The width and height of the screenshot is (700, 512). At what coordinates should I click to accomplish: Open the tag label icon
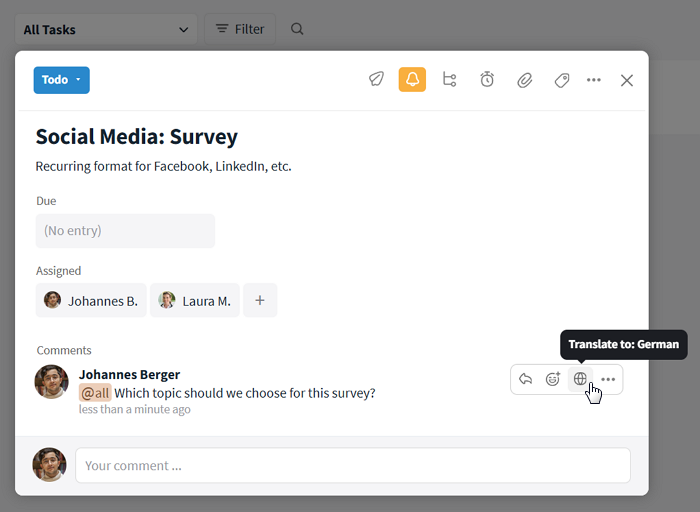[x=562, y=80]
